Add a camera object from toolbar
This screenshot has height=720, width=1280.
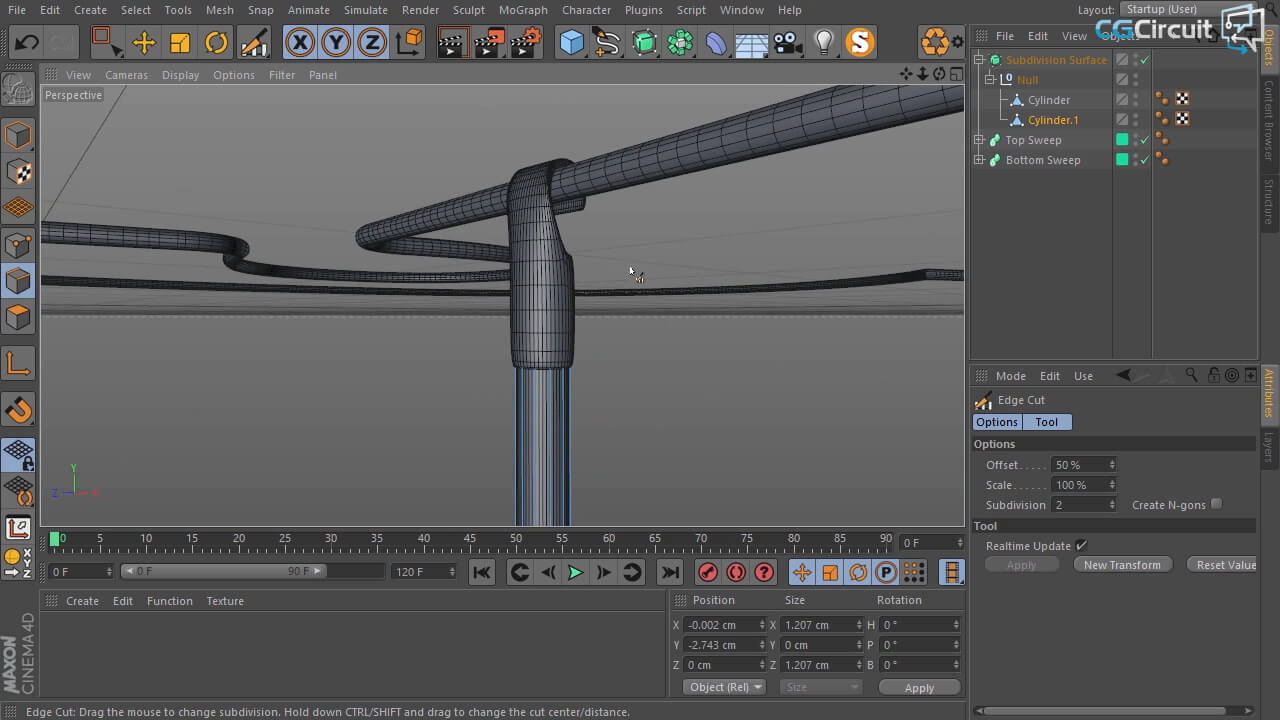(788, 42)
